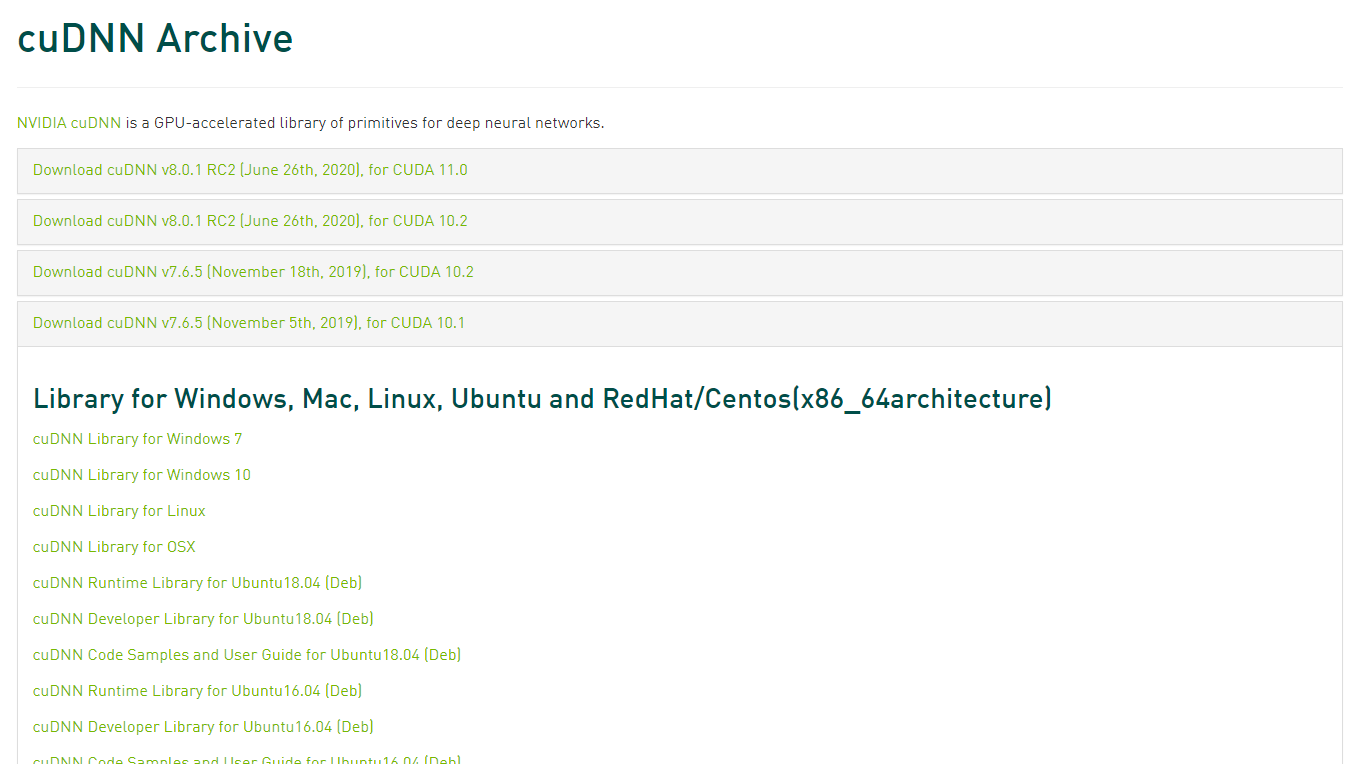Open the NVIDIA cuDNN link
The width and height of the screenshot is (1361, 764).
(x=69, y=123)
